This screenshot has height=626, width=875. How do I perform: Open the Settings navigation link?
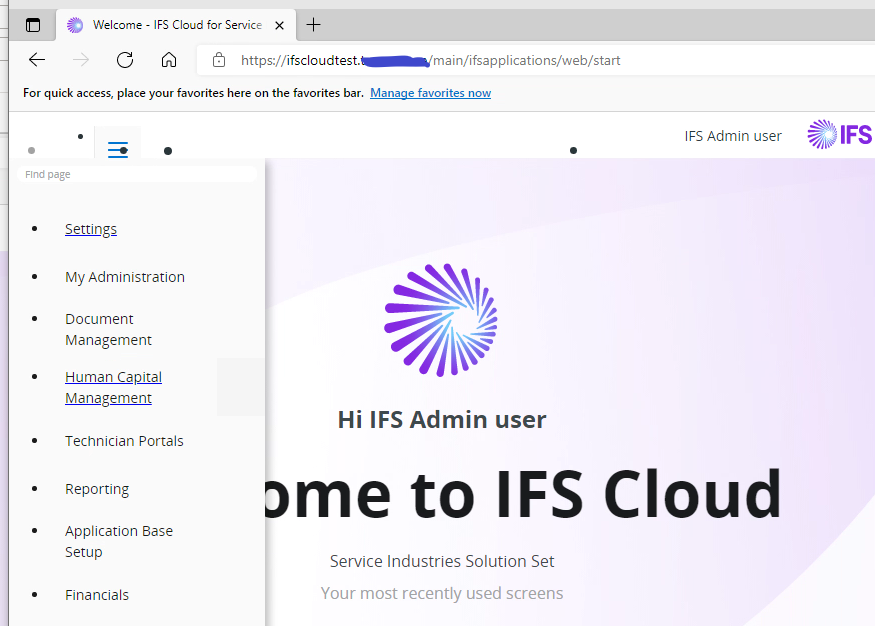(x=91, y=229)
